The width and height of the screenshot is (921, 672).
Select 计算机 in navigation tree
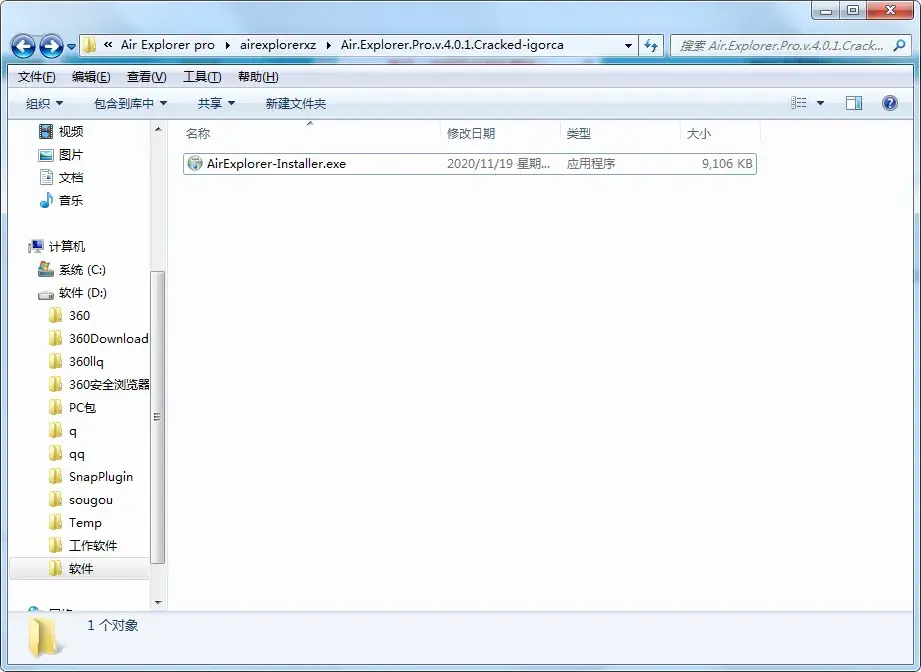click(x=66, y=246)
